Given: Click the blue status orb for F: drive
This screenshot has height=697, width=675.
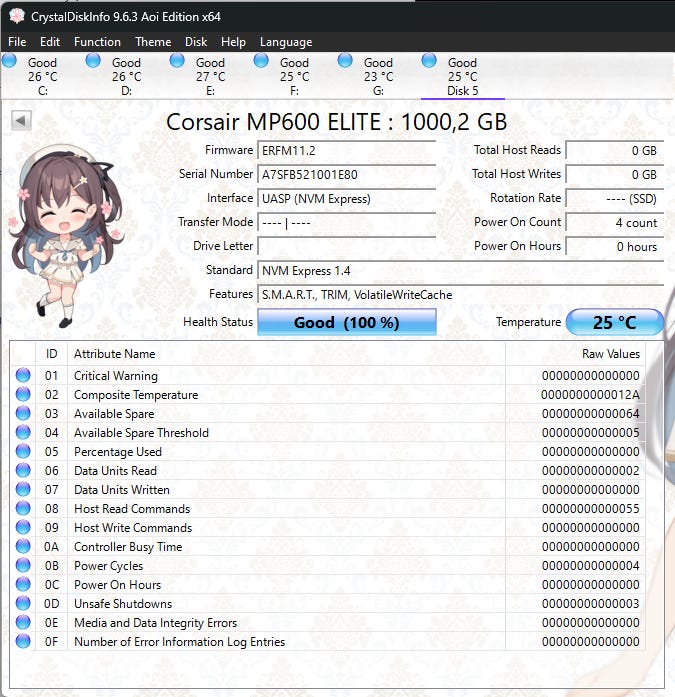Looking at the screenshot, I should pyautogui.click(x=261, y=60).
